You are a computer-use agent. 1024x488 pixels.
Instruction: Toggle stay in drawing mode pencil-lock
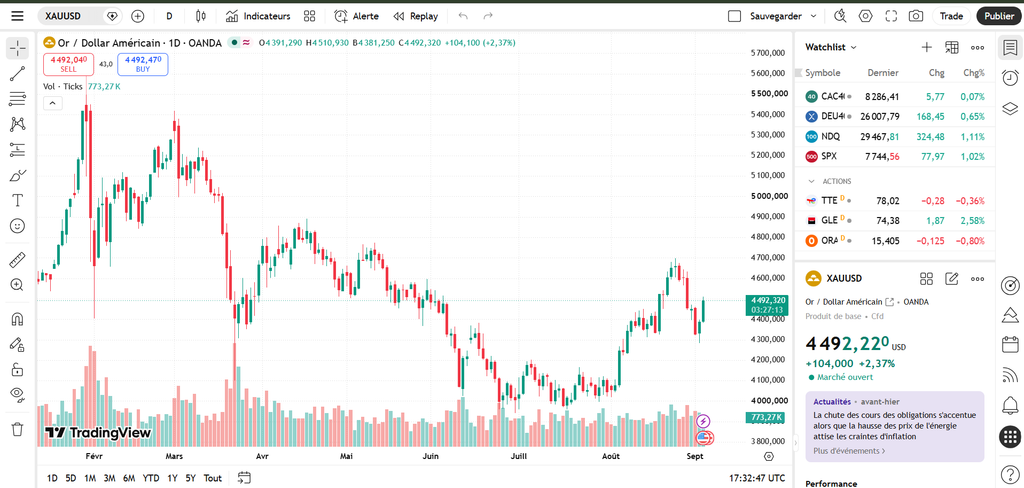pyautogui.click(x=18, y=344)
